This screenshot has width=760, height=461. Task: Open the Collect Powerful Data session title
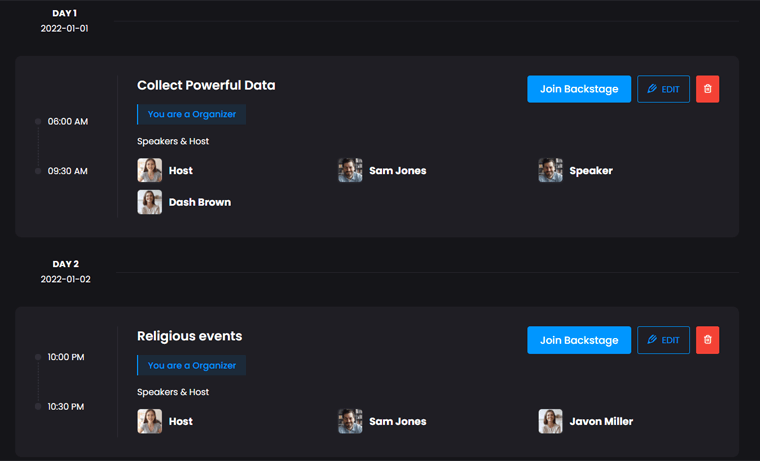point(206,85)
